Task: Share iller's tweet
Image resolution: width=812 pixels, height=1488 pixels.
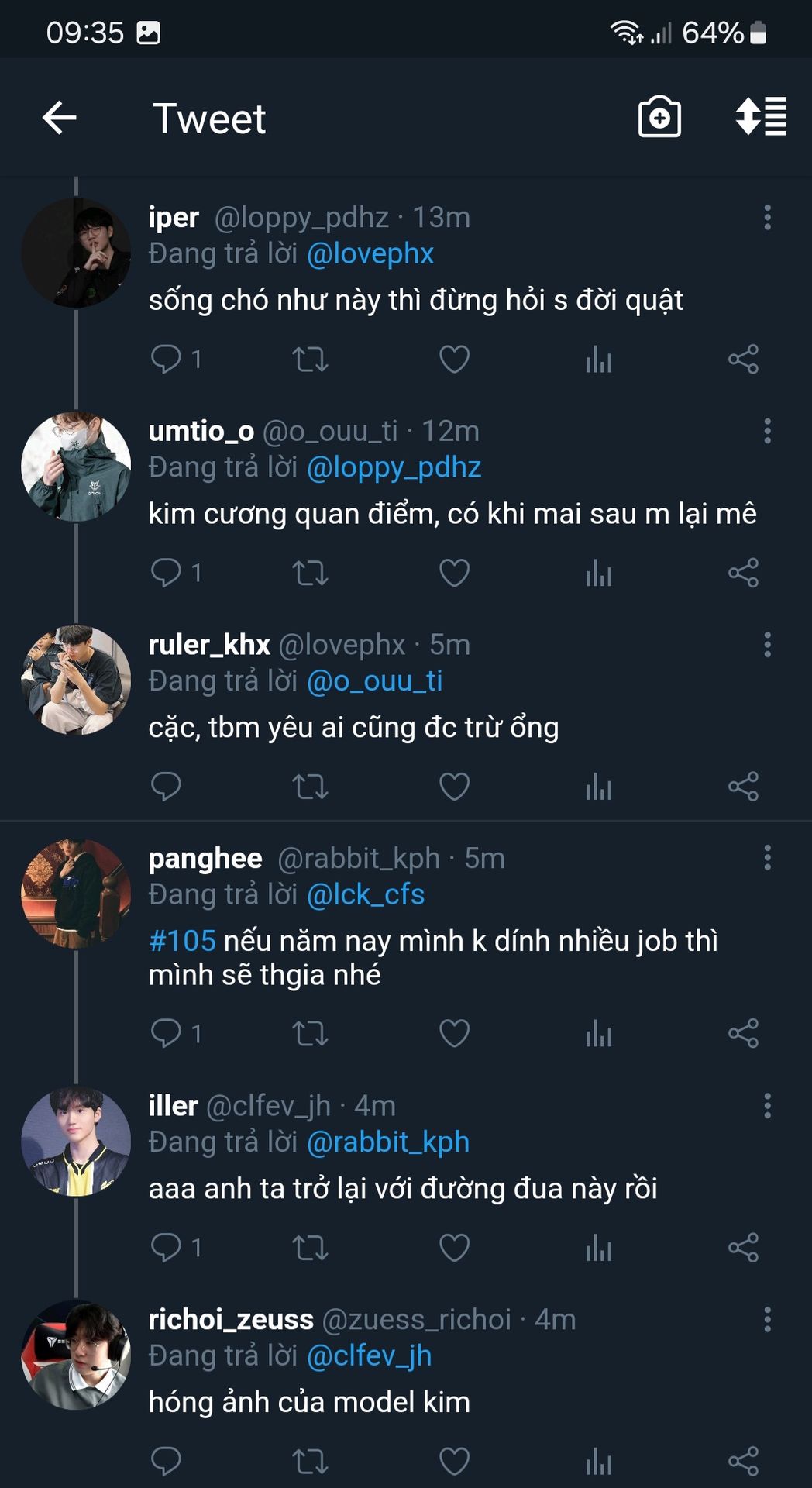Action: (743, 1248)
